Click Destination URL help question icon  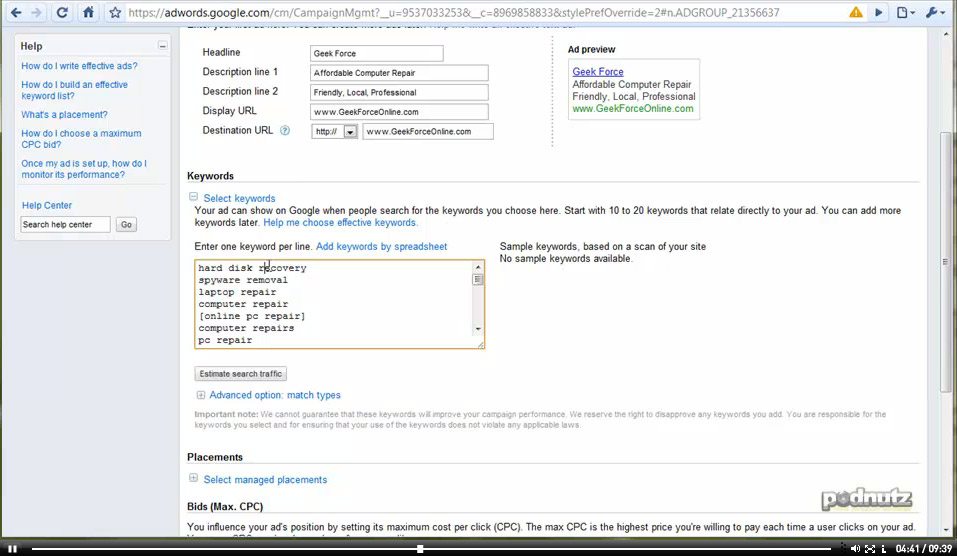click(x=284, y=131)
